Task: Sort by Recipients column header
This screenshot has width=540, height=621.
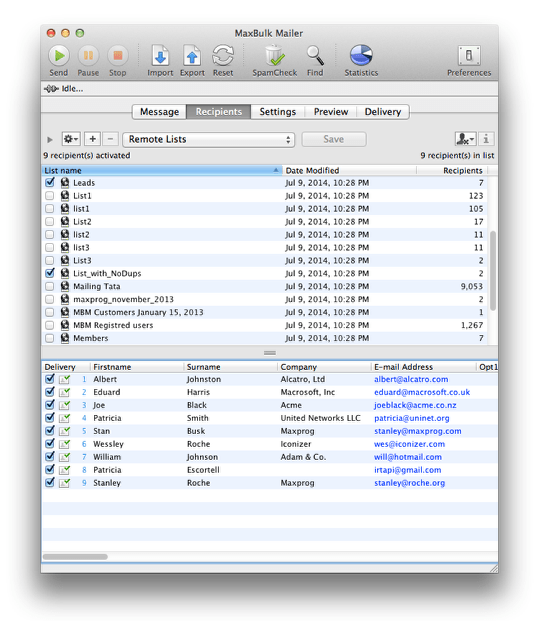Action: 452,171
